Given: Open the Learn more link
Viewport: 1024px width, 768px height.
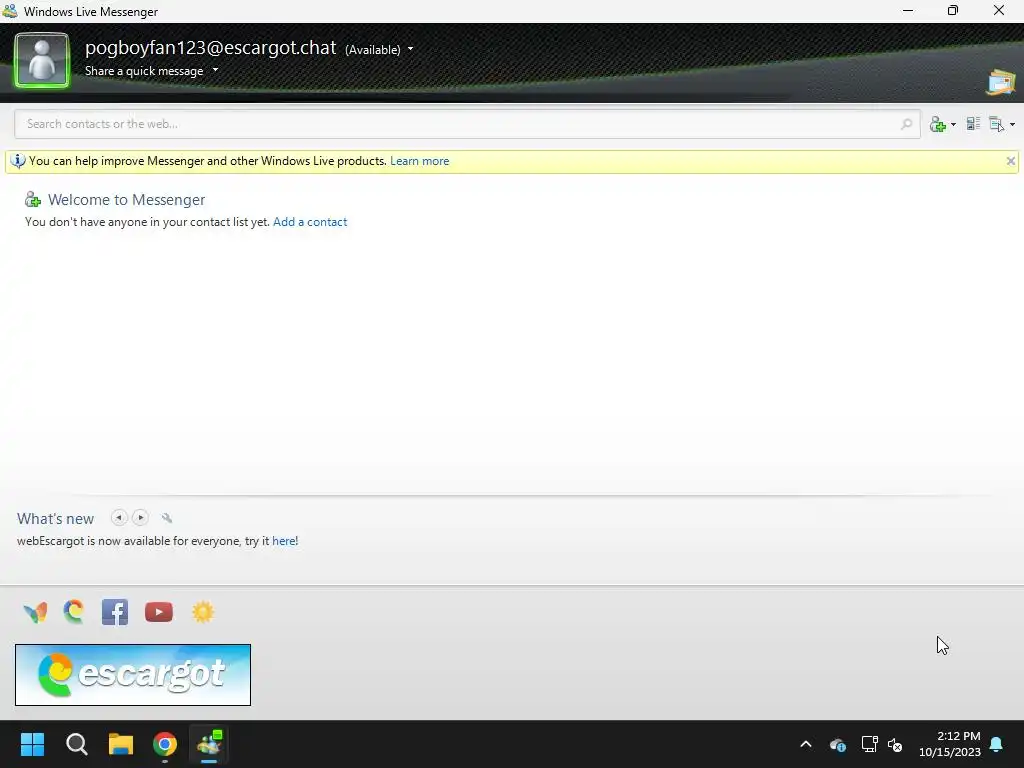Looking at the screenshot, I should pyautogui.click(x=419, y=161).
